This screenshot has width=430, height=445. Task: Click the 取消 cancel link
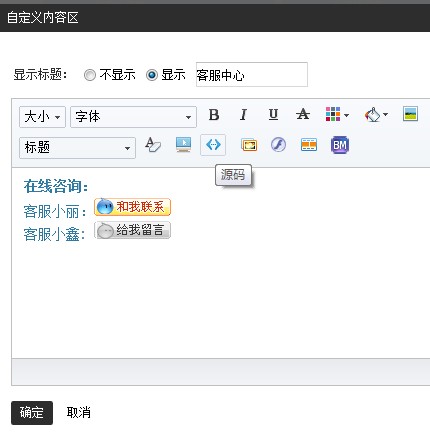click(x=79, y=413)
